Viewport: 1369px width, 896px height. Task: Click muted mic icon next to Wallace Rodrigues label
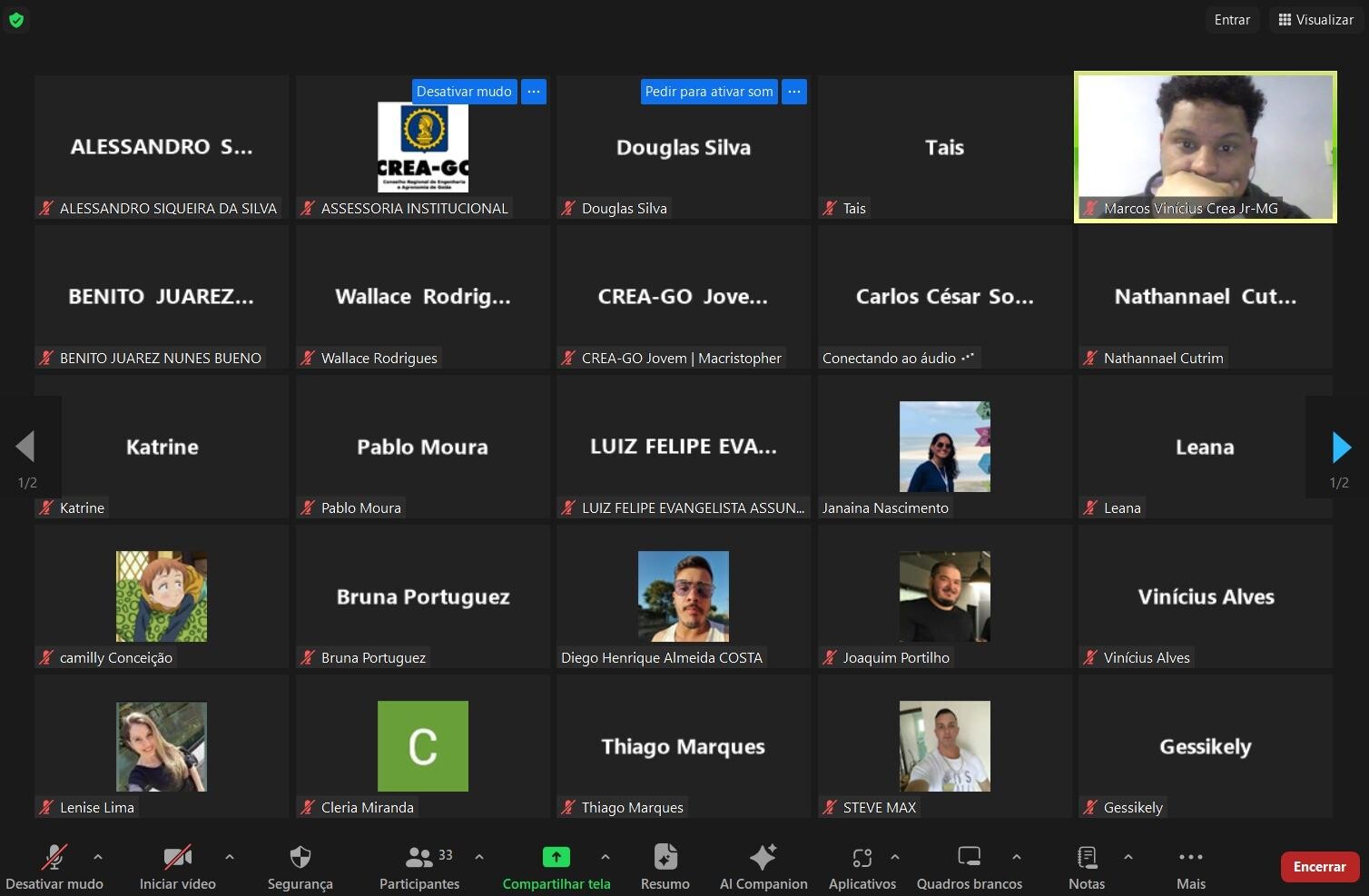click(x=308, y=358)
